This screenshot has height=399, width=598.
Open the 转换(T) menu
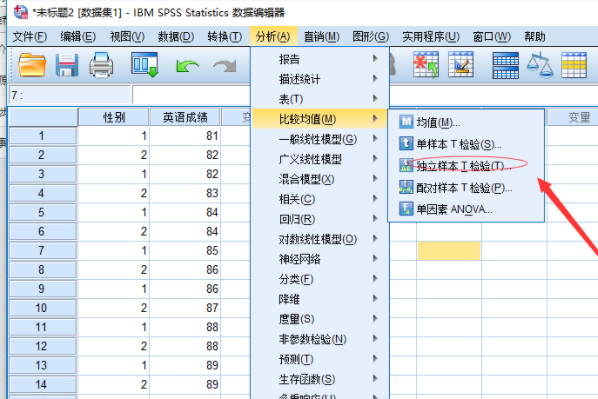[225, 37]
